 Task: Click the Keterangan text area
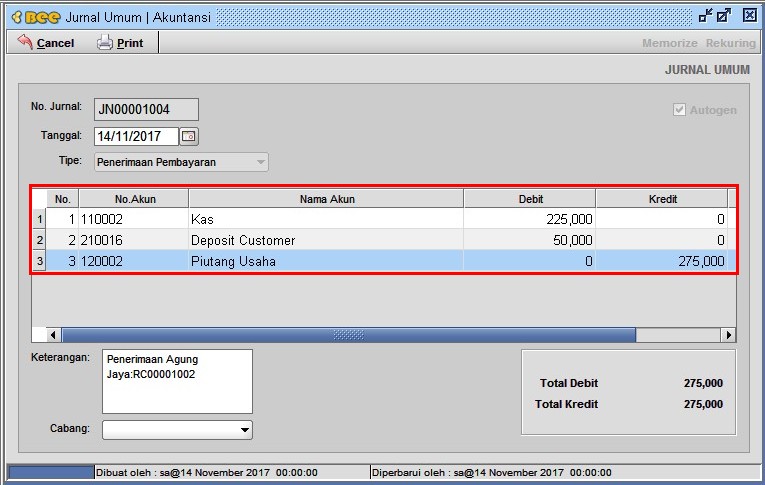click(x=177, y=381)
